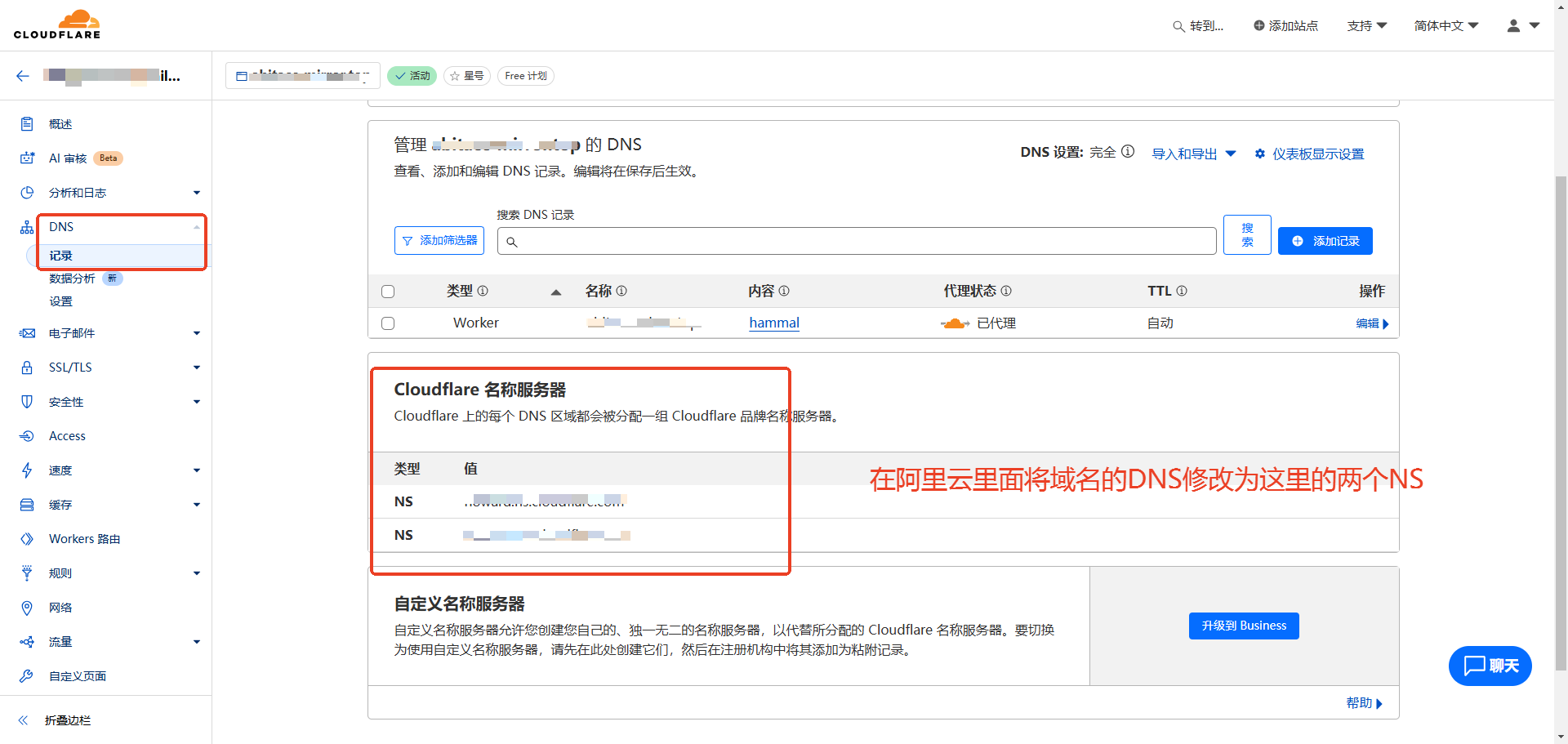Open DNS 设置 submenu item
Screen dimensions: 1568x744
[60, 301]
